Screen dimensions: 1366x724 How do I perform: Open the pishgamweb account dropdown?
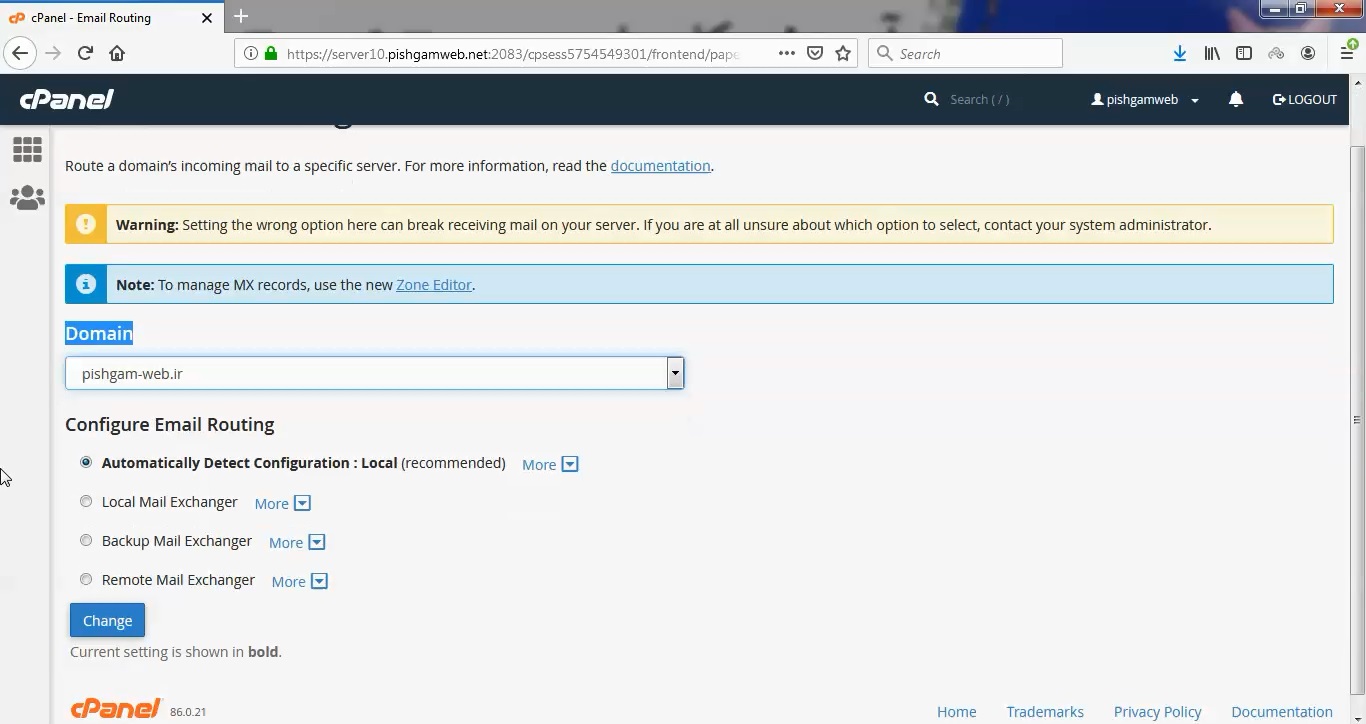pyautogui.click(x=1143, y=99)
